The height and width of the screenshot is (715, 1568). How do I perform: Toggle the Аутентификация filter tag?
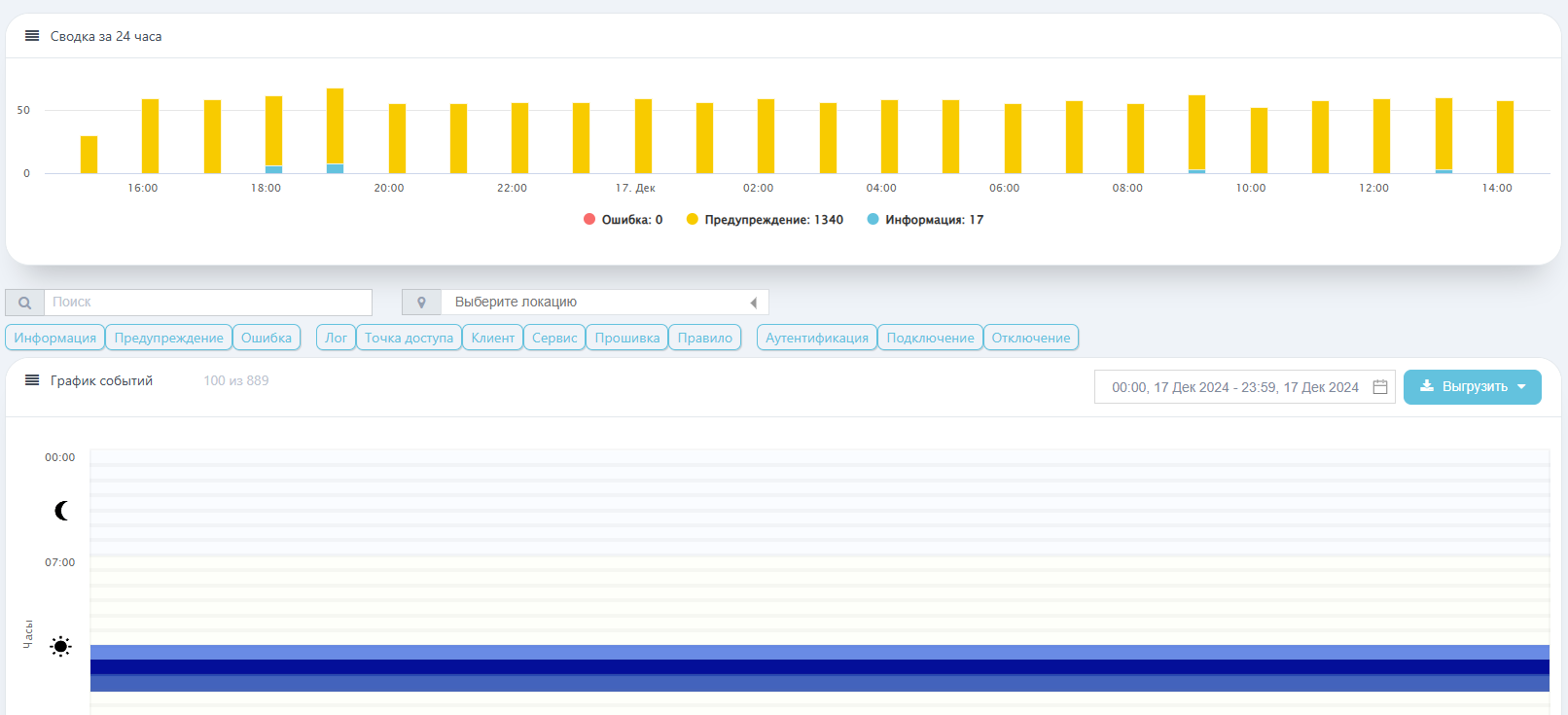[817, 338]
